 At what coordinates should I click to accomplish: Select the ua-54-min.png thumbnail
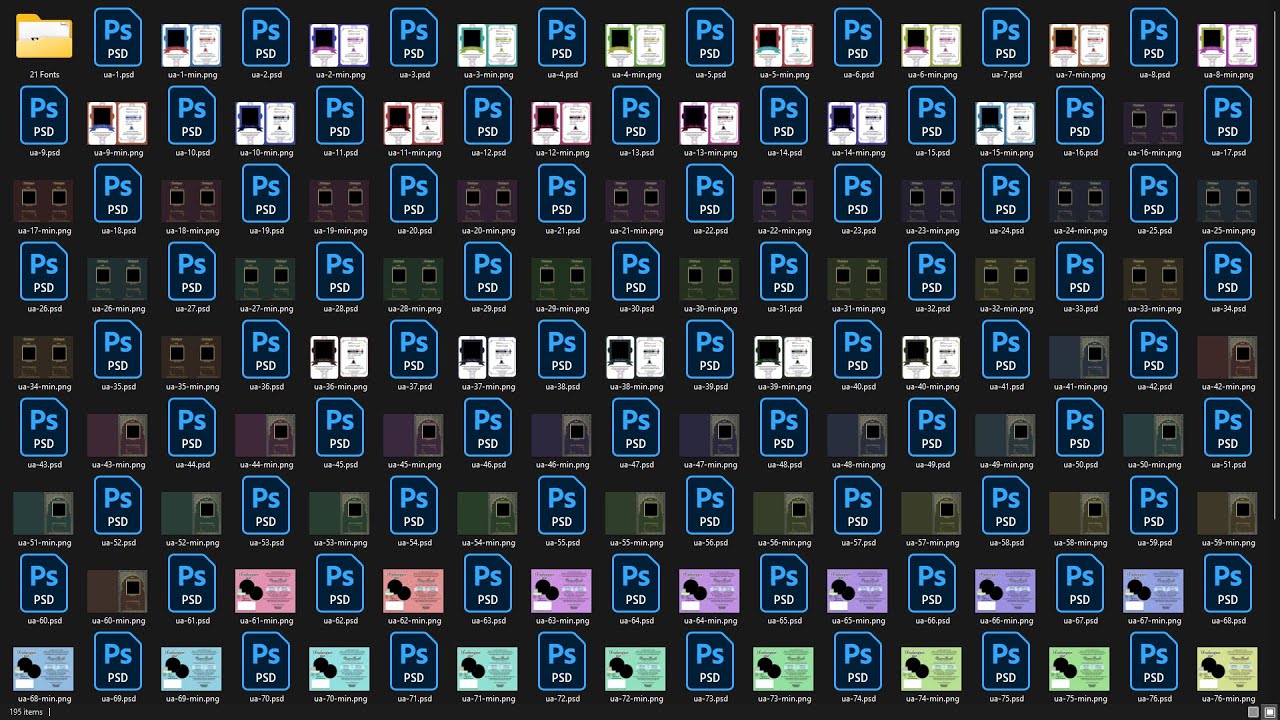tap(488, 514)
